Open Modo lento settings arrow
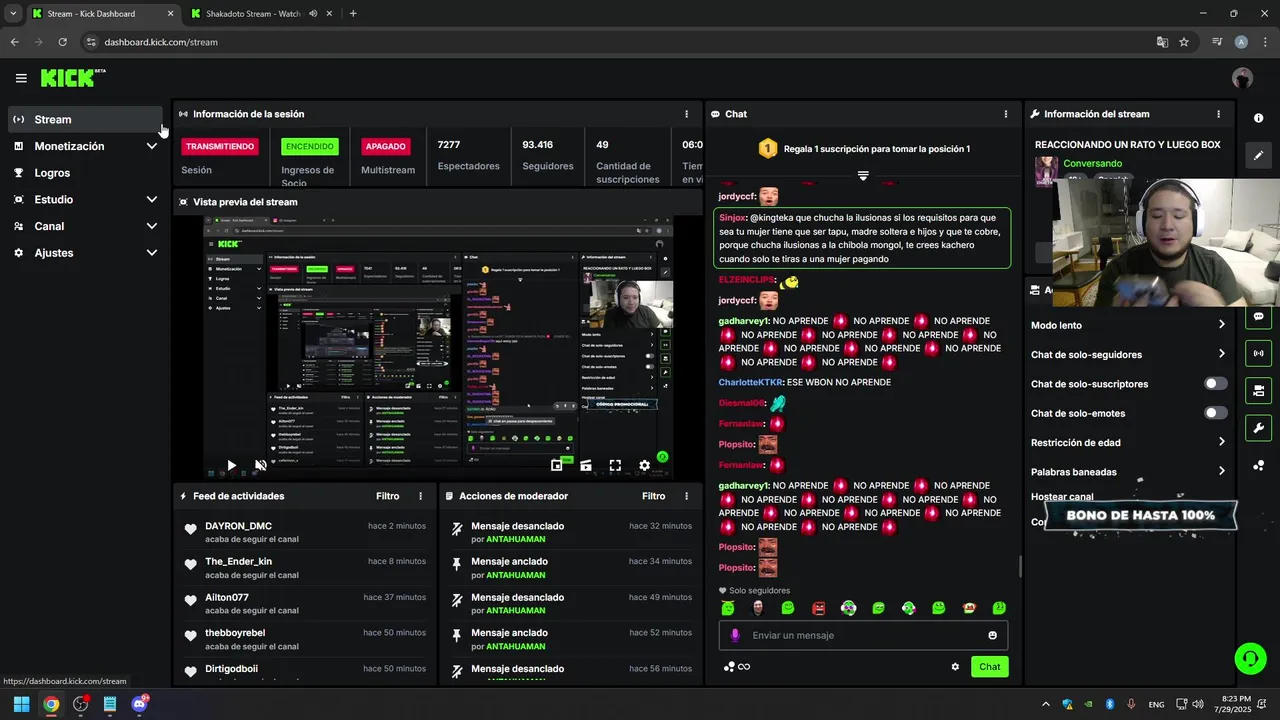 click(1221, 325)
